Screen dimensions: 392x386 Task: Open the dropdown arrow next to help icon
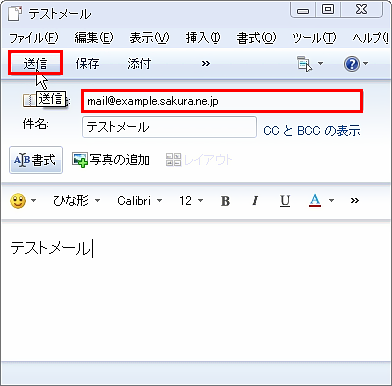(x=366, y=63)
